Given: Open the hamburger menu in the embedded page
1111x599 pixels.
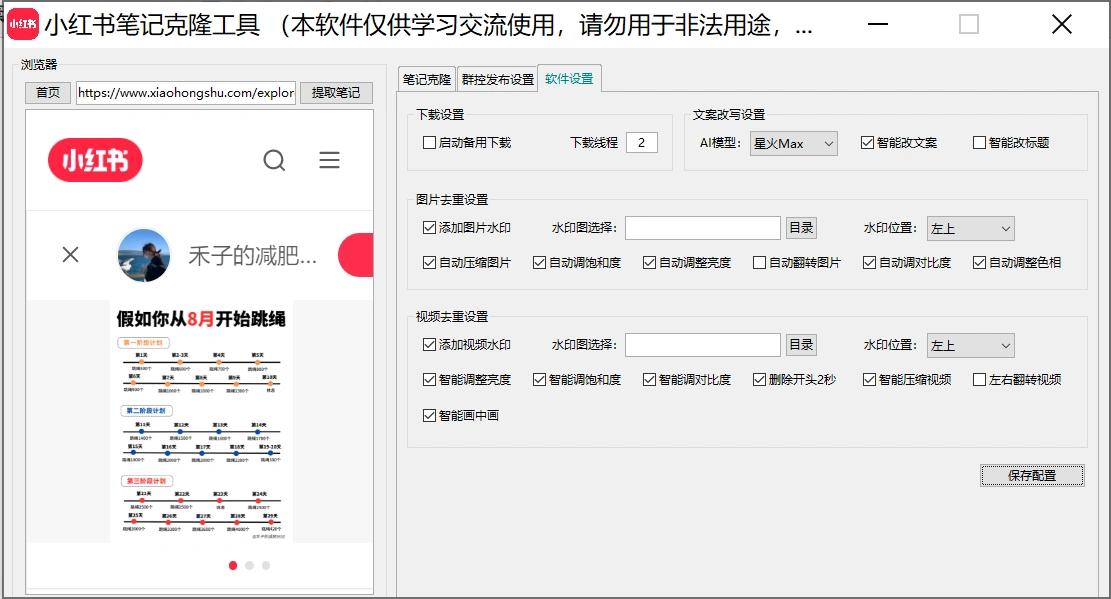Looking at the screenshot, I should coord(329,159).
